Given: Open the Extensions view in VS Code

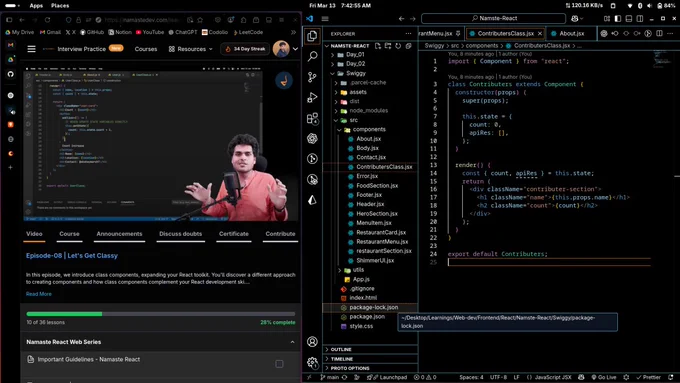Looking at the screenshot, I should pos(312,118).
